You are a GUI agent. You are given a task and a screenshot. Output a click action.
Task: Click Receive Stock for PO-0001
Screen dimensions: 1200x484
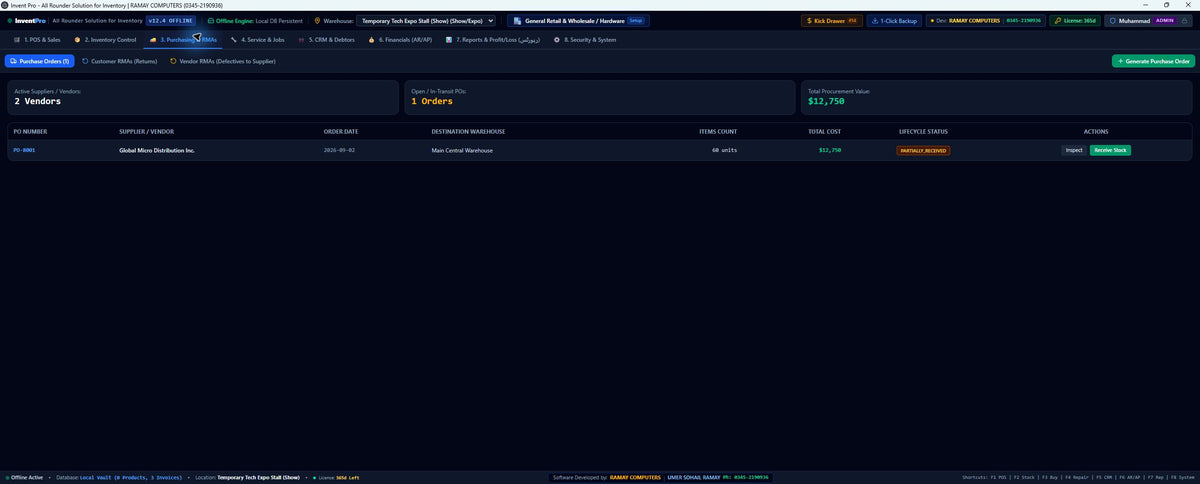(x=1110, y=150)
